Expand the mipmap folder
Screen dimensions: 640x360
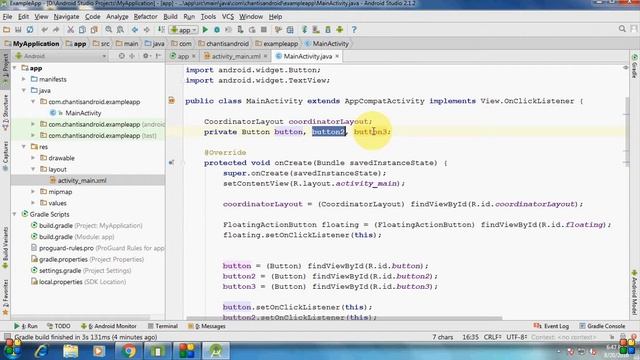click(x=33, y=191)
